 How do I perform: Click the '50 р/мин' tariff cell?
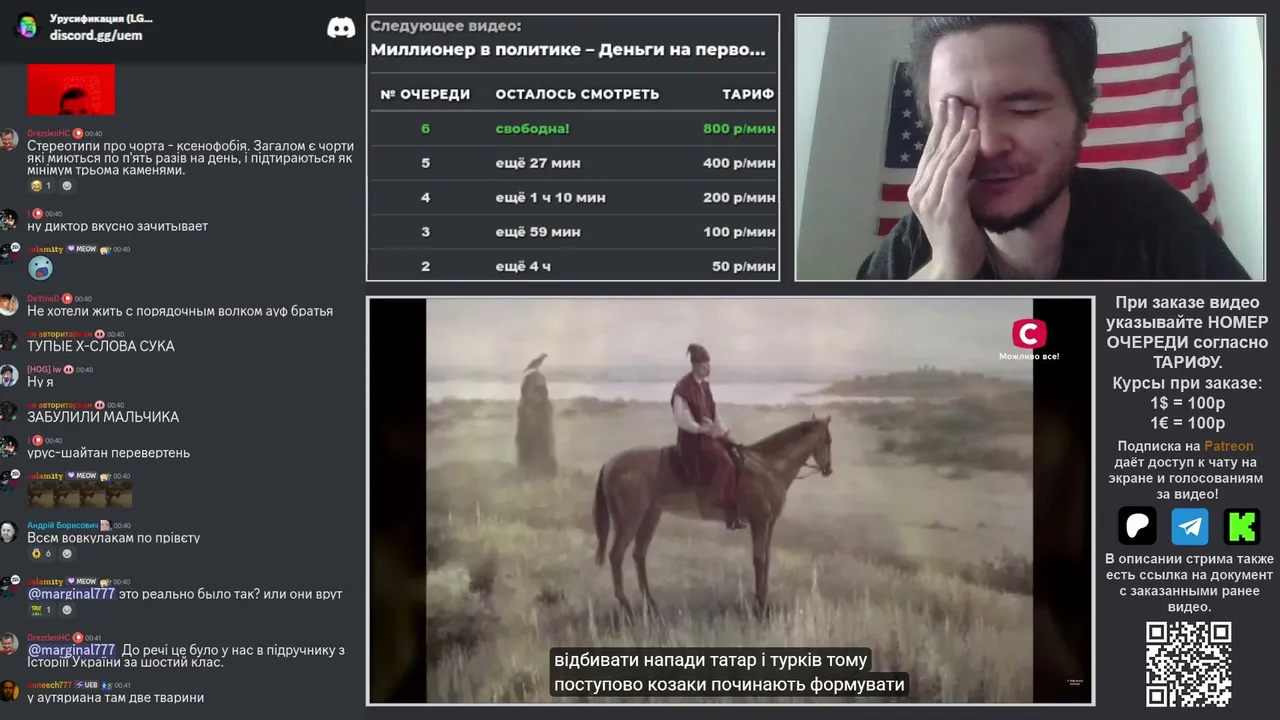(x=743, y=267)
